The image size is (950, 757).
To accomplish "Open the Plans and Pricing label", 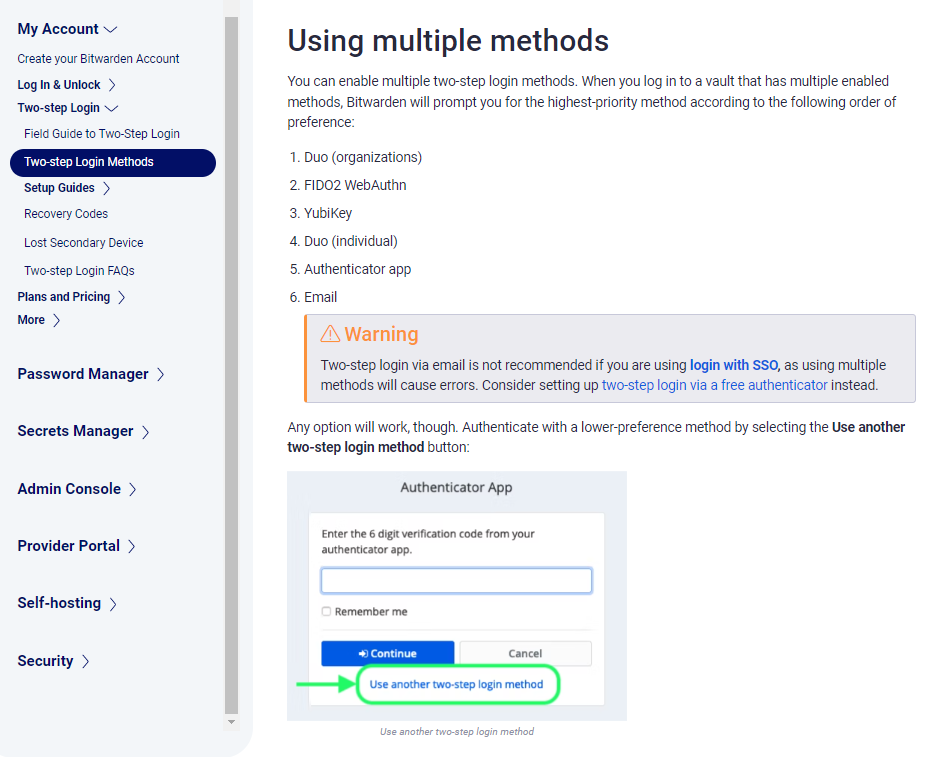I will pyautogui.click(x=64, y=297).
